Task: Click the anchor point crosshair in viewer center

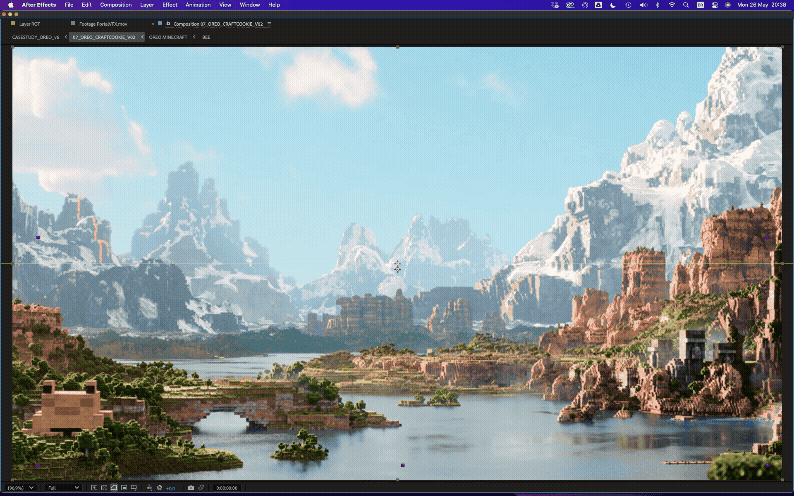Action: (x=397, y=267)
